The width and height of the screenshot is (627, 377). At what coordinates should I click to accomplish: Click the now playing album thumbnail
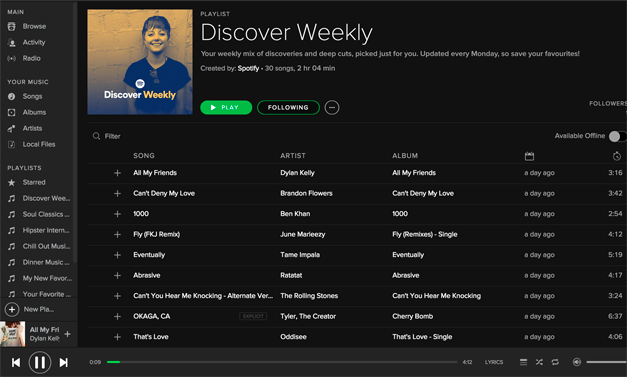pos(12,334)
